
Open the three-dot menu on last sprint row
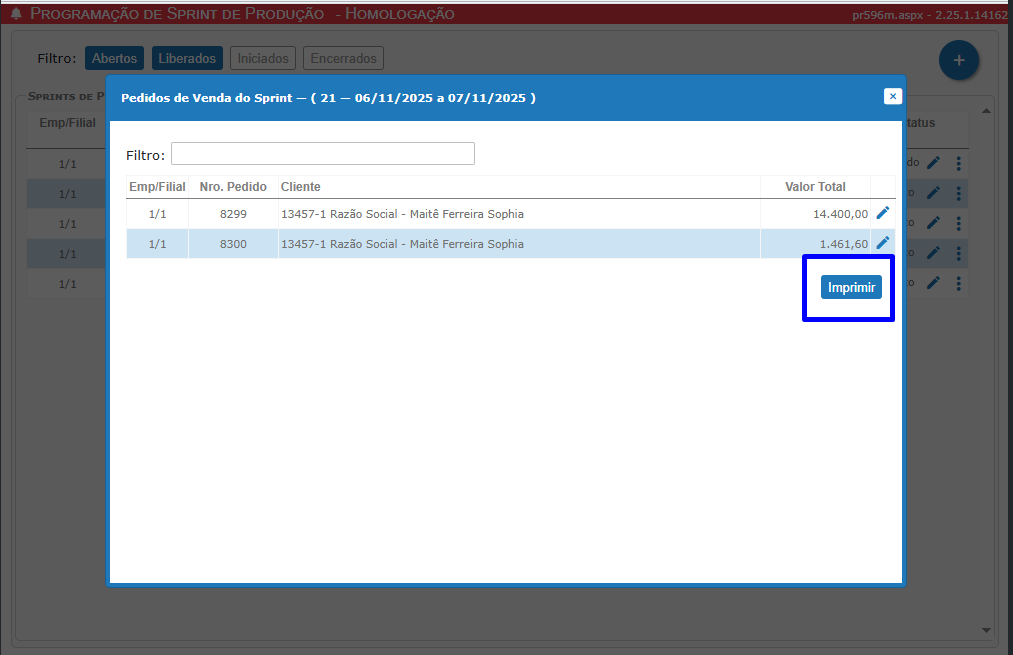(x=958, y=283)
